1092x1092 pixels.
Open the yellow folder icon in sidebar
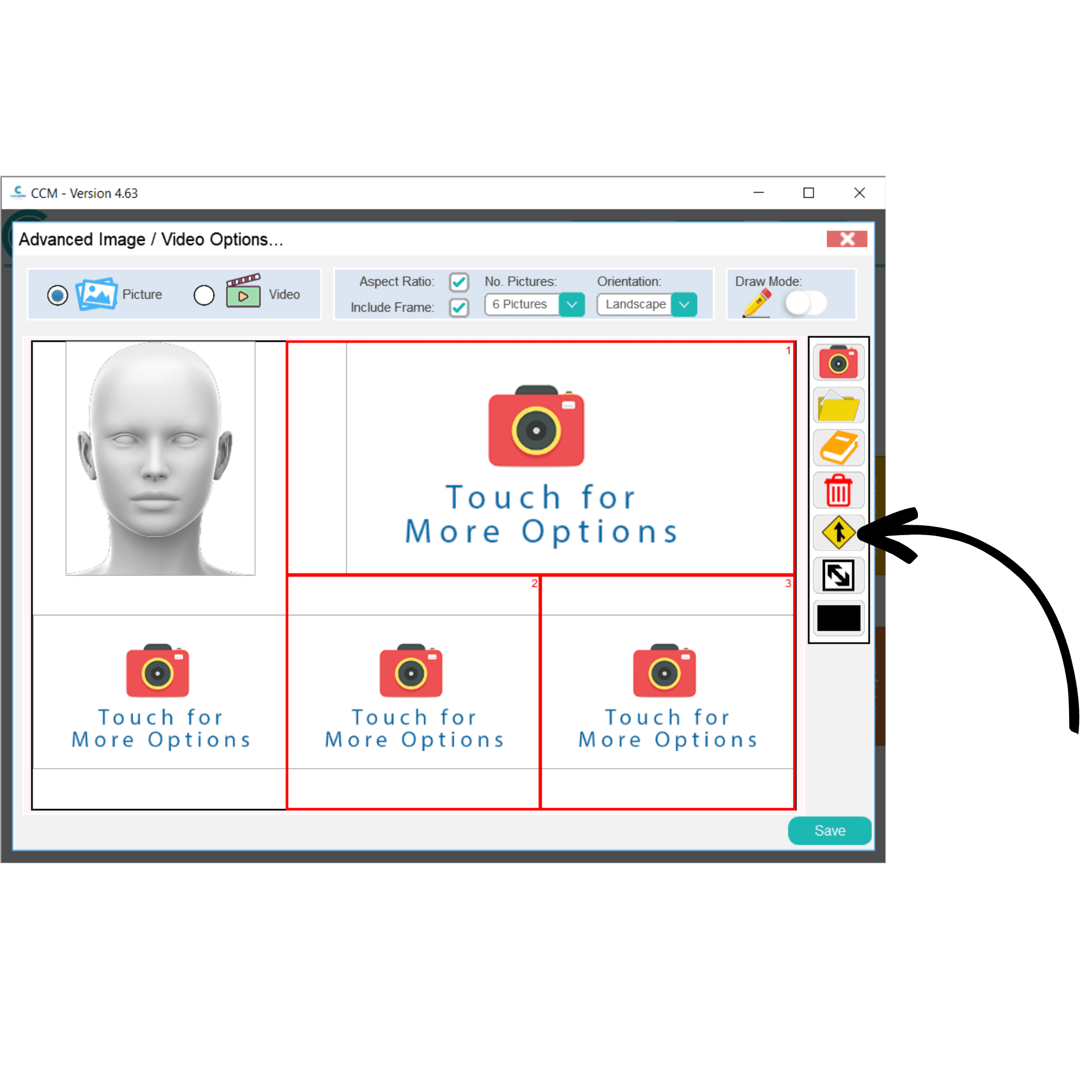coord(838,405)
